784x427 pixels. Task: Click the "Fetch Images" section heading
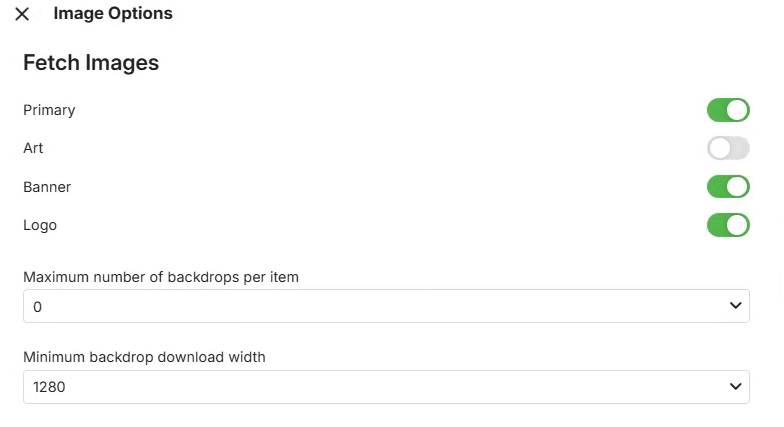coord(91,63)
